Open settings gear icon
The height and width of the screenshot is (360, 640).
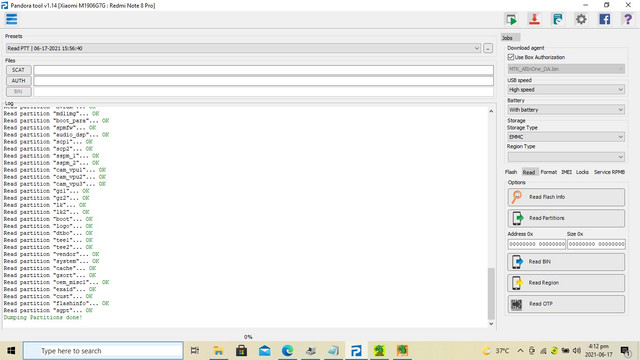pos(581,19)
